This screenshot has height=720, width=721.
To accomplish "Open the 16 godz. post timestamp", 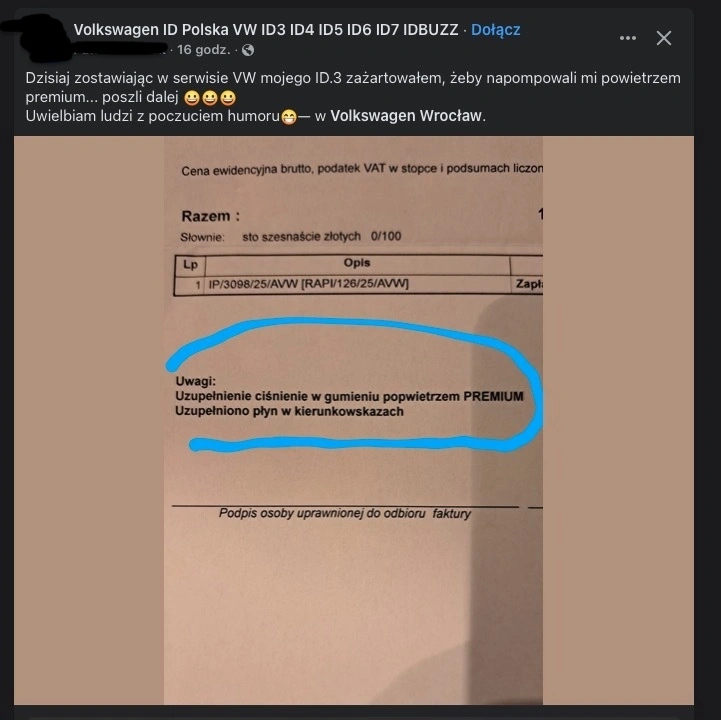I will point(203,50).
